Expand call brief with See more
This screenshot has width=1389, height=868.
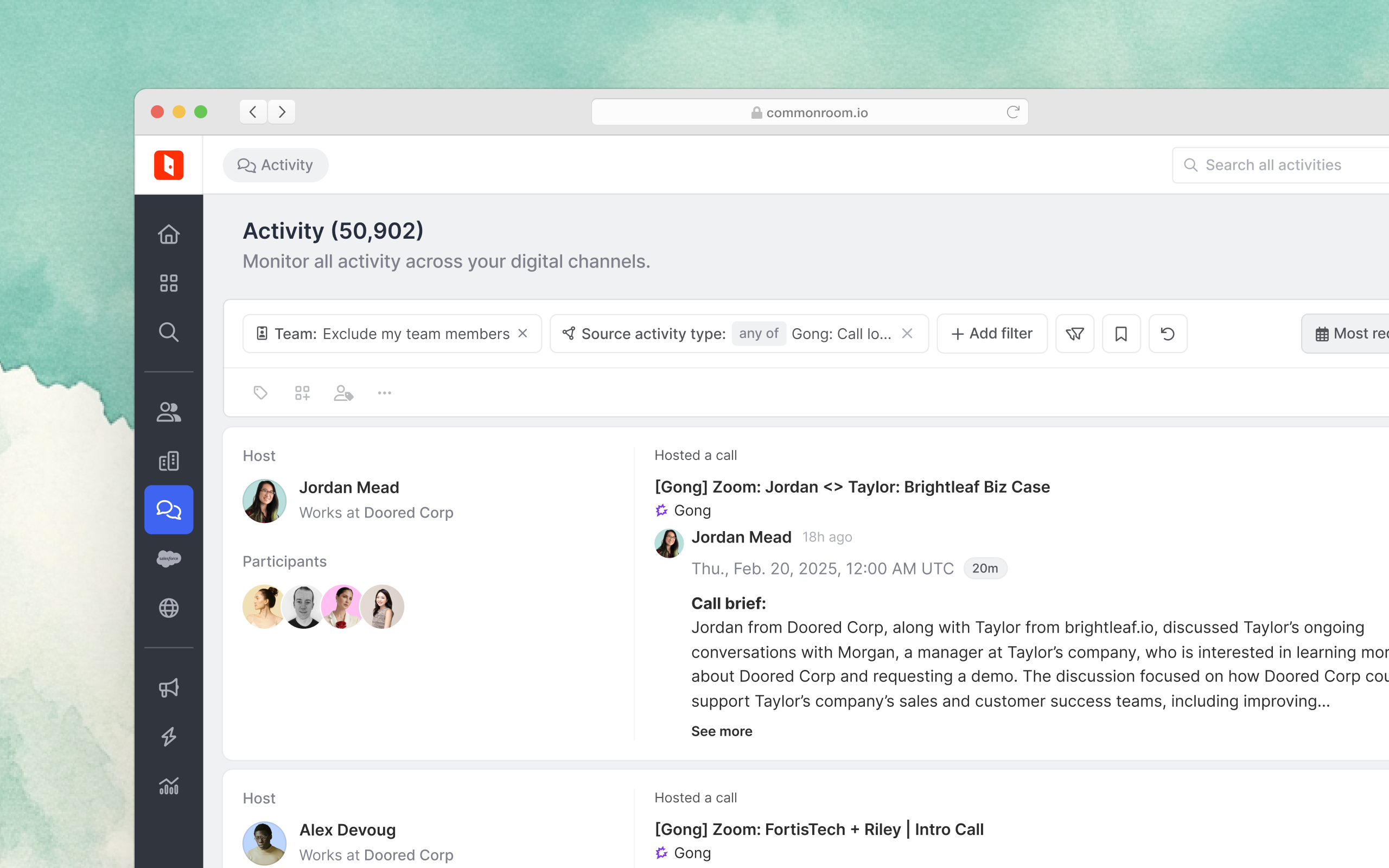coord(722,731)
